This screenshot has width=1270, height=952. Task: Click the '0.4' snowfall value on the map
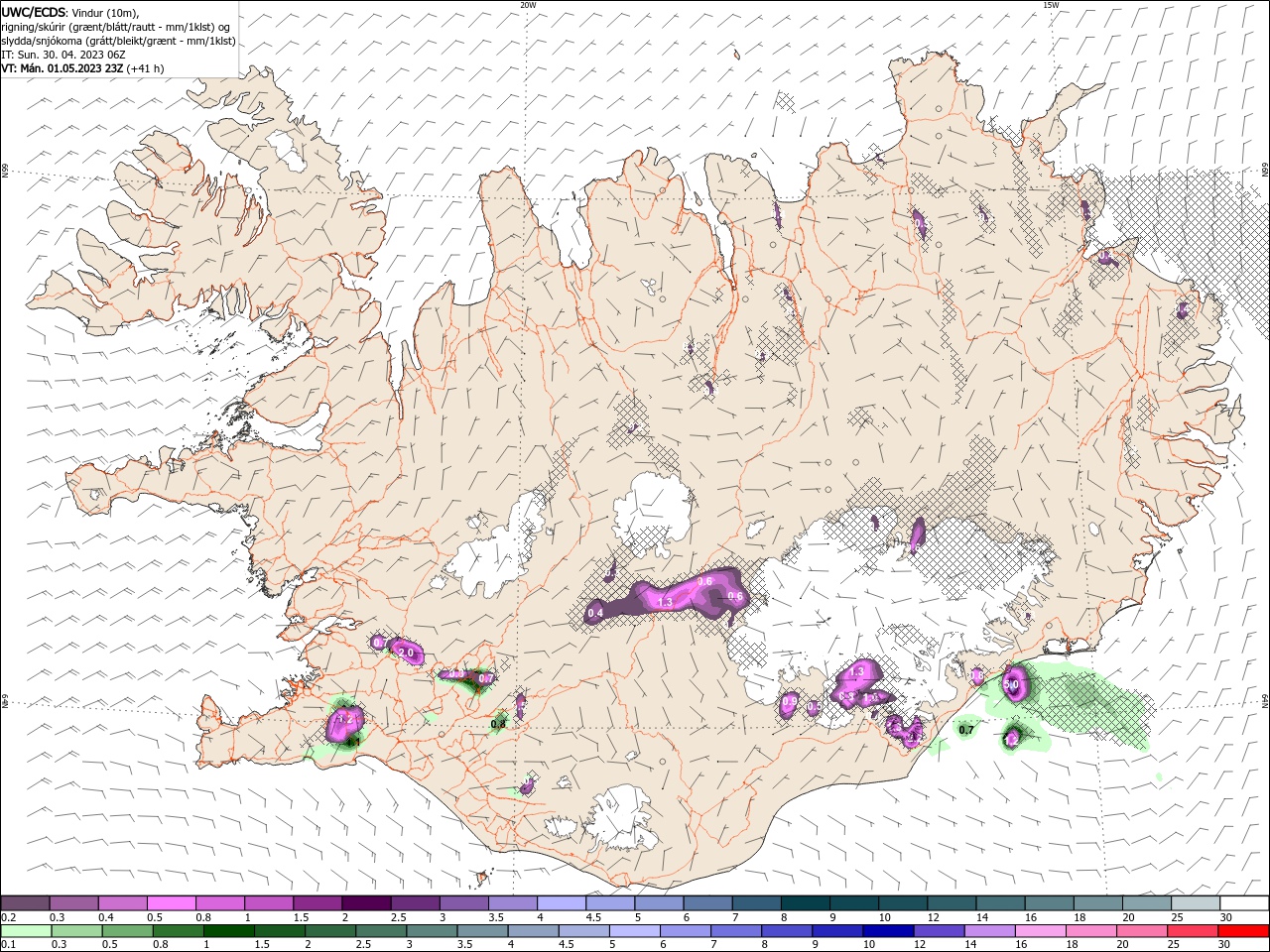pos(596,614)
